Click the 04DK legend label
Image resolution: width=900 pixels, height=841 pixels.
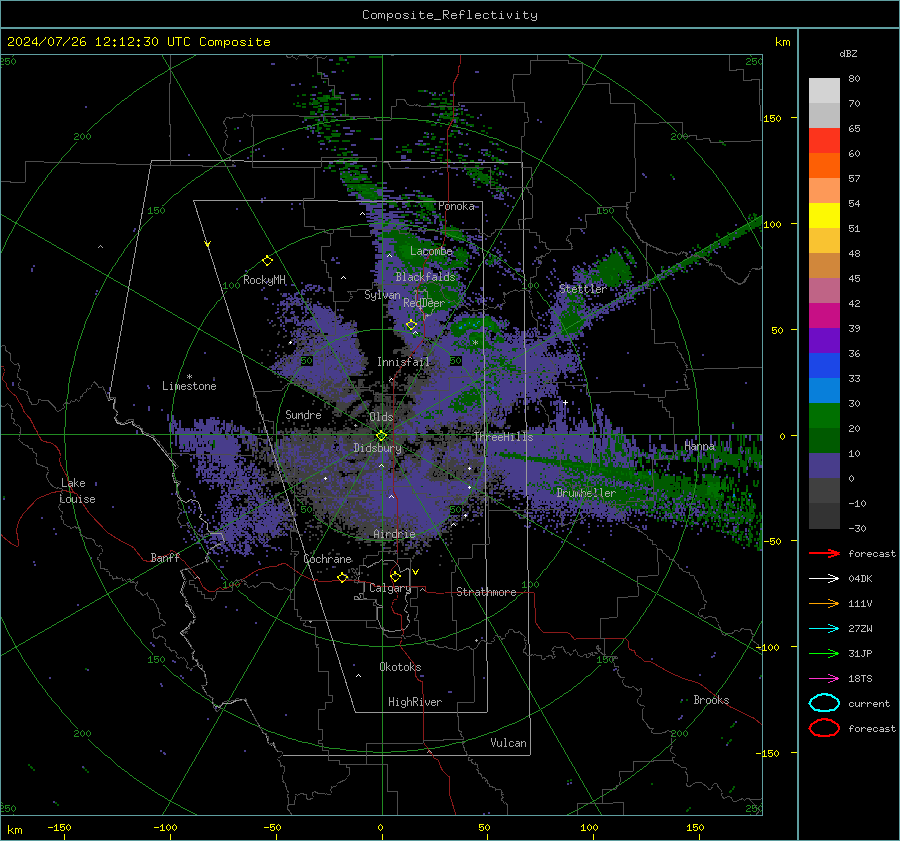860,579
